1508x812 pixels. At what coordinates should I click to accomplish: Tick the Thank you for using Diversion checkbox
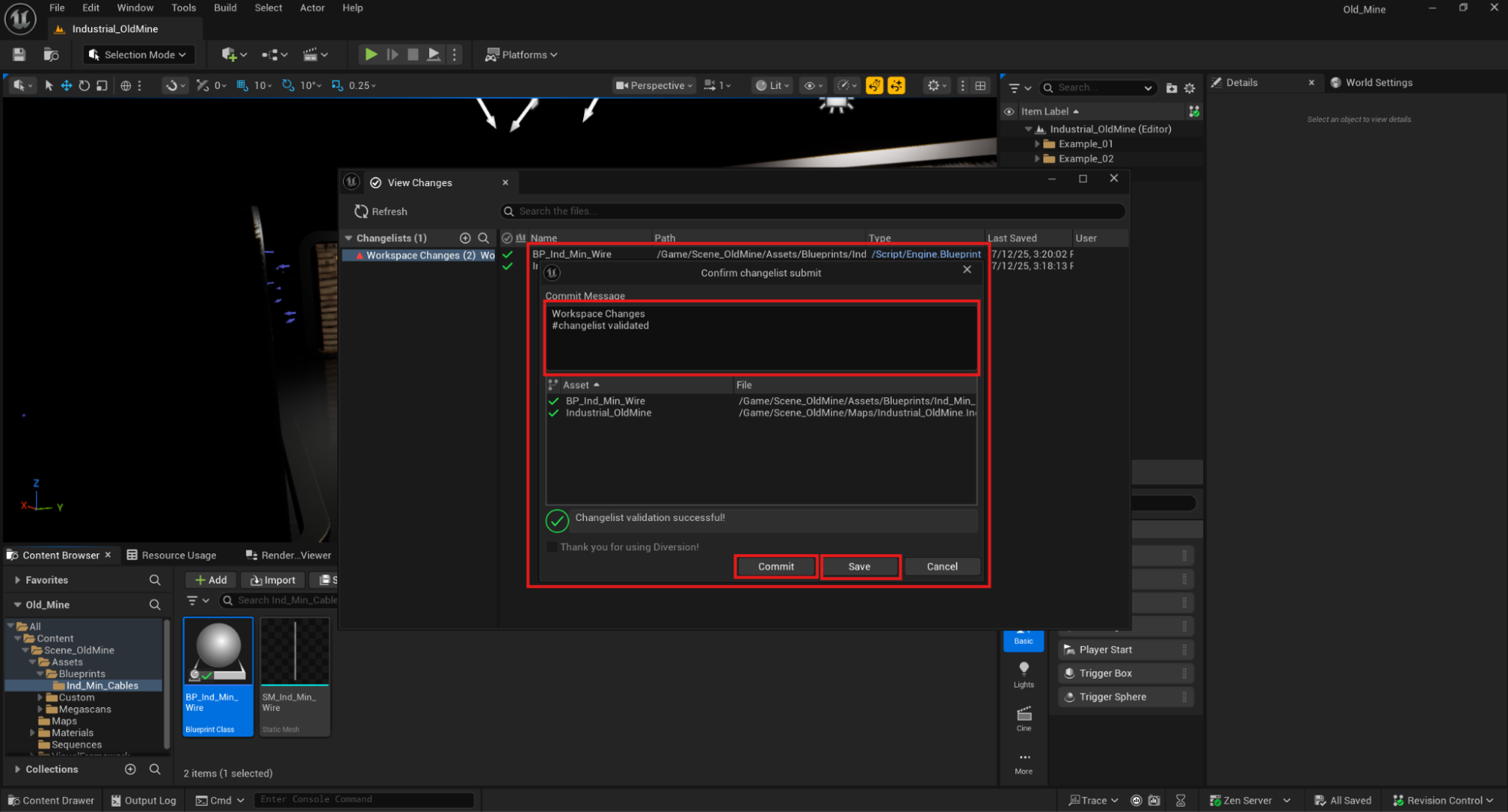coord(551,547)
